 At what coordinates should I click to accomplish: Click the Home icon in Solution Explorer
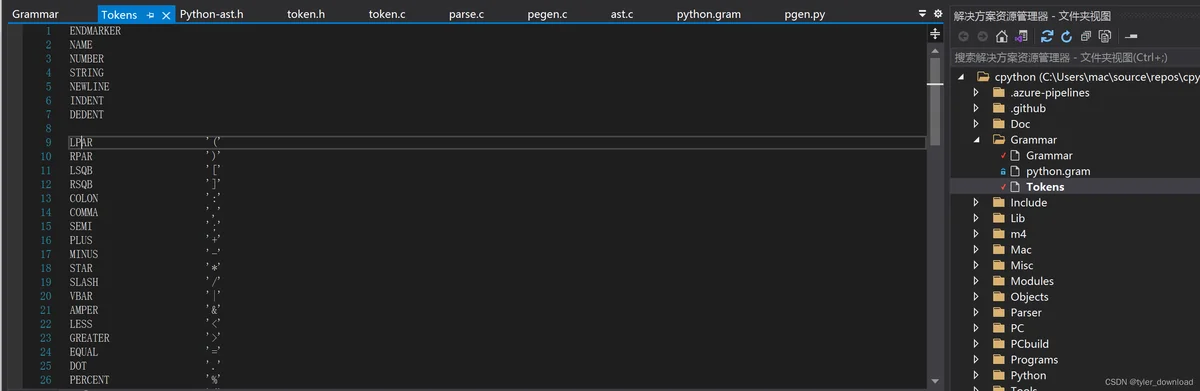[x=1001, y=37]
